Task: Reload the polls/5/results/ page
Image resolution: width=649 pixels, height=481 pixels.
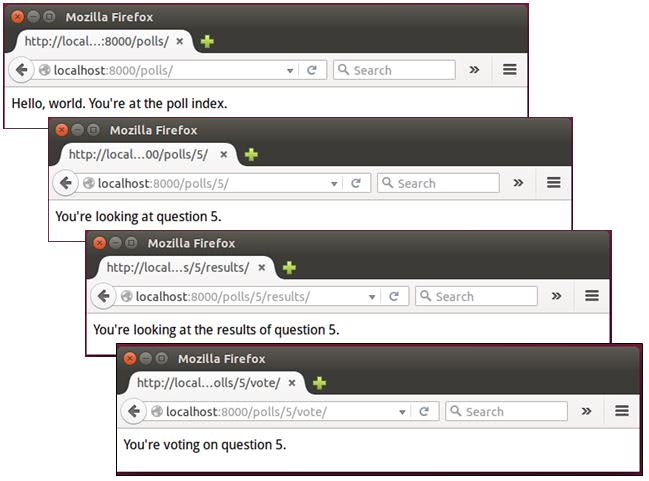Action: [394, 296]
